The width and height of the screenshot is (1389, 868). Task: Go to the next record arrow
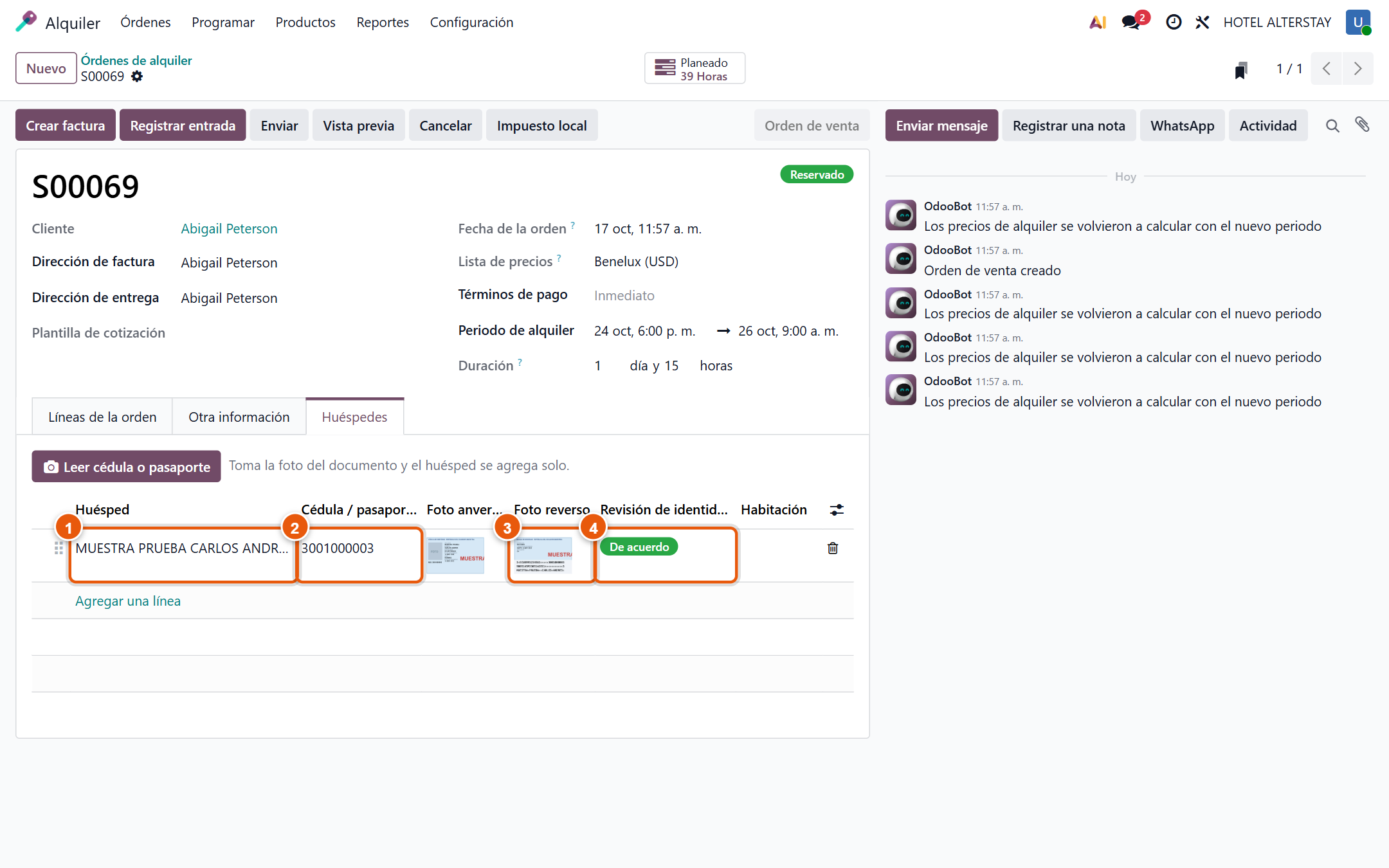1357,69
